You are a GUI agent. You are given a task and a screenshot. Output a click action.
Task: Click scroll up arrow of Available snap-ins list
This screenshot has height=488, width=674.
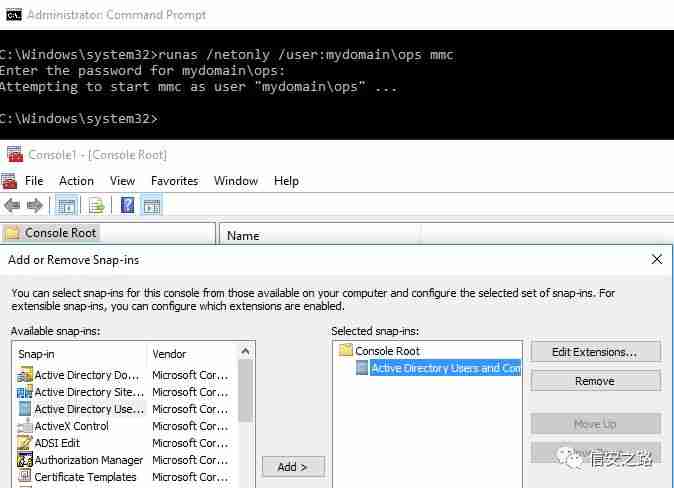coord(245,351)
